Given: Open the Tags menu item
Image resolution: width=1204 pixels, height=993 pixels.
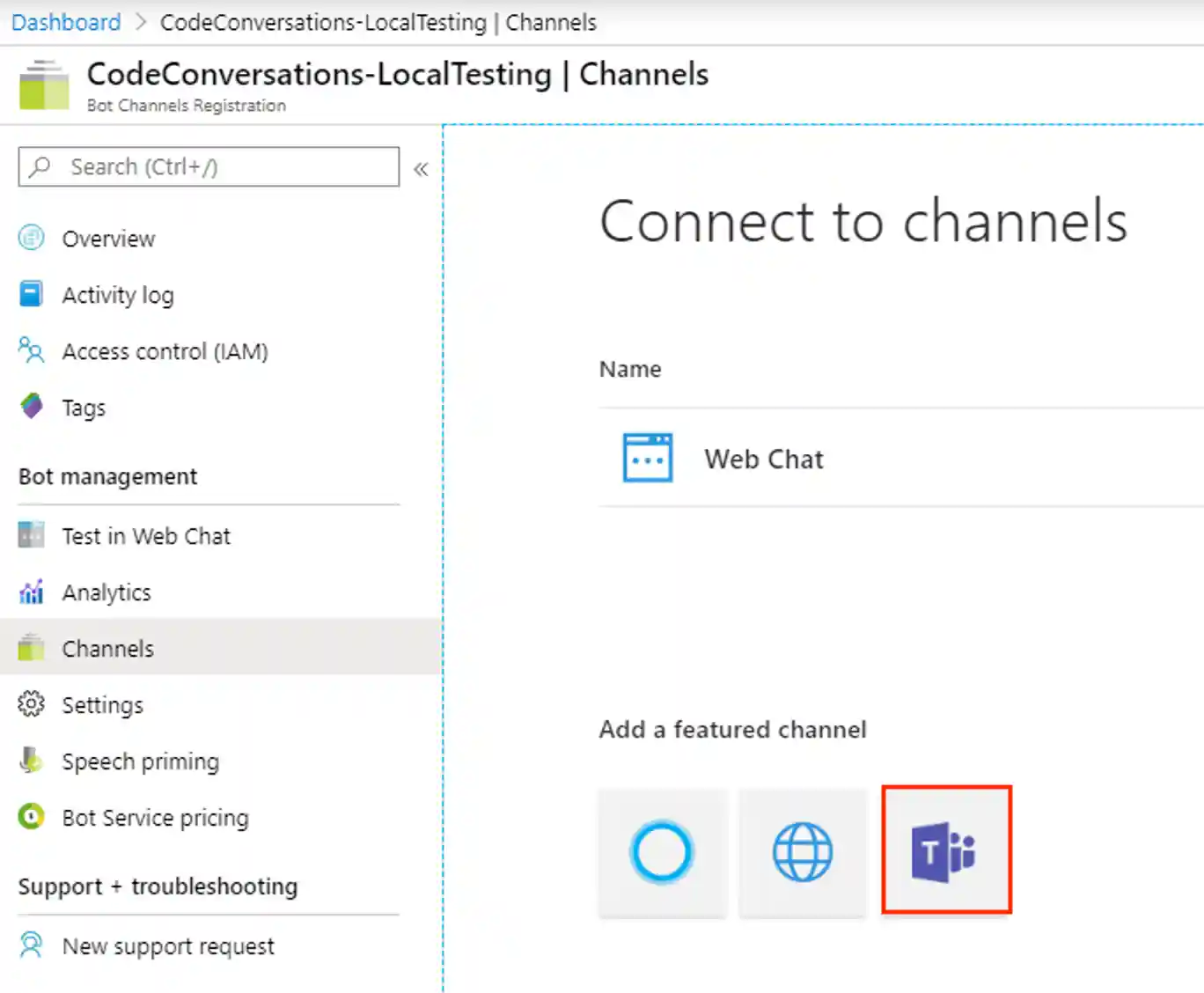Looking at the screenshot, I should (x=84, y=408).
